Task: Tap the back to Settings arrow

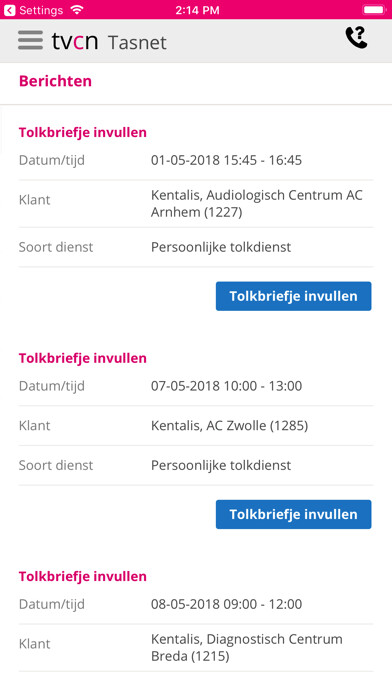Action: [9, 10]
